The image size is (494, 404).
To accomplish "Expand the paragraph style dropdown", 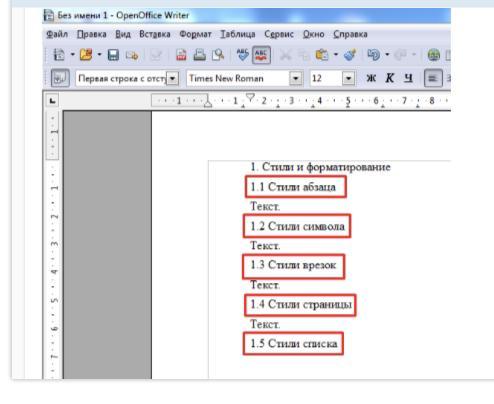I will pyautogui.click(x=172, y=79).
